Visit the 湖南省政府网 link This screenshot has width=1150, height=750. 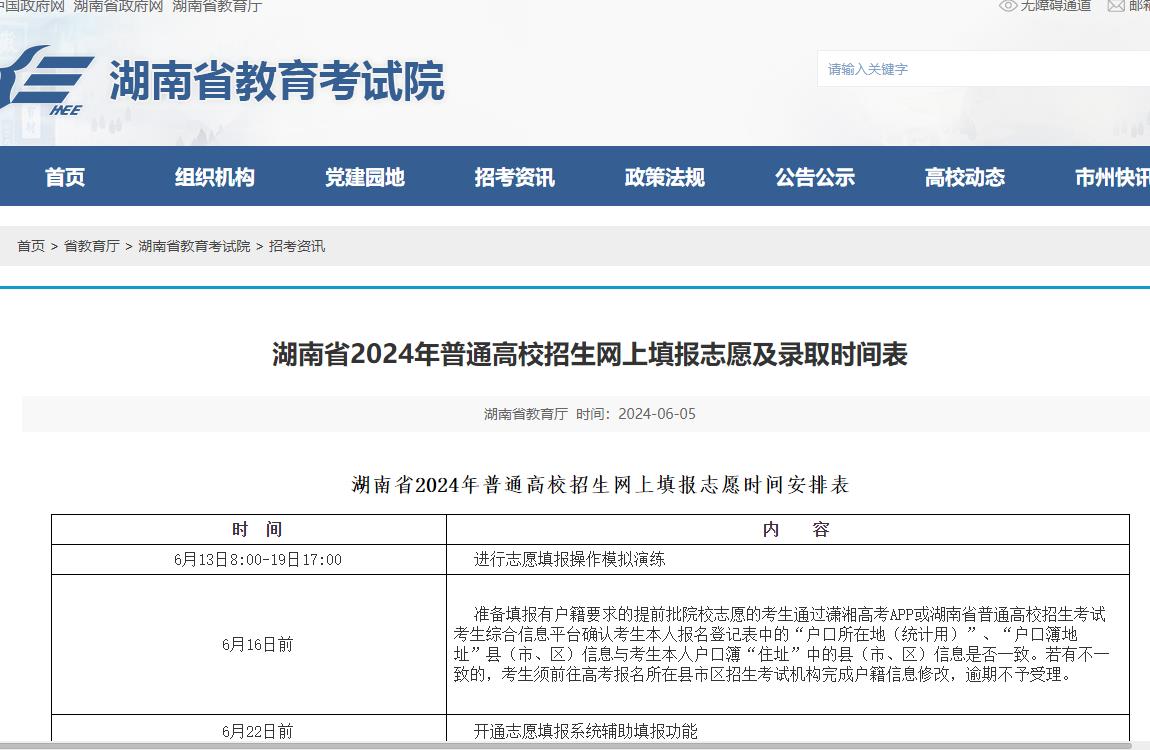[113, 8]
